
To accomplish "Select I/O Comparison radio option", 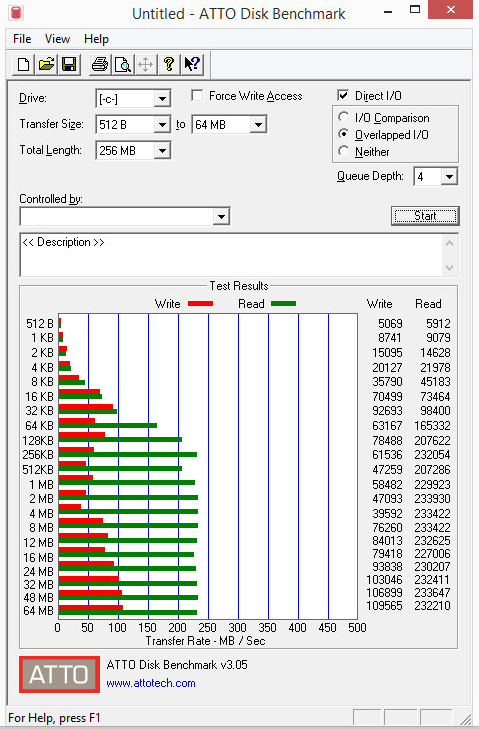I will coord(344,117).
